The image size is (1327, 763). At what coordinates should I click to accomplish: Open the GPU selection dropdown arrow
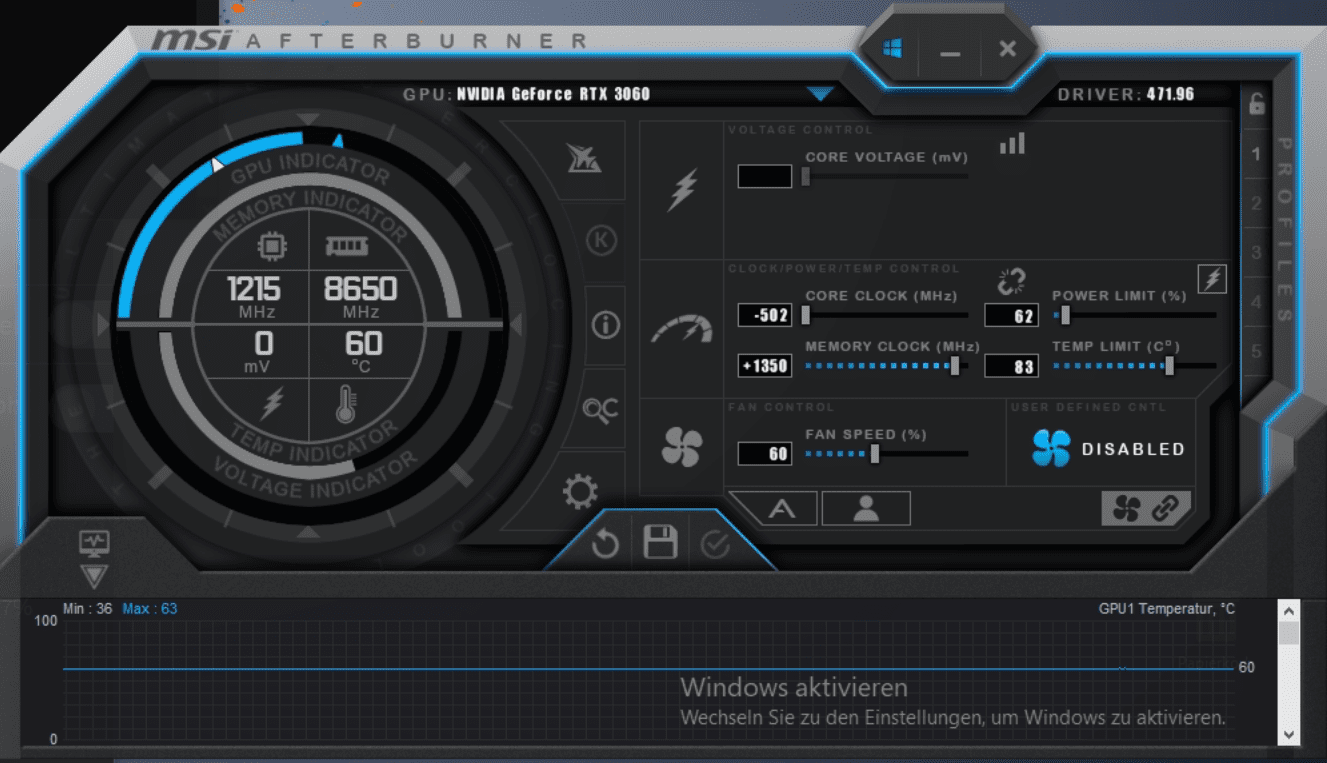[820, 94]
